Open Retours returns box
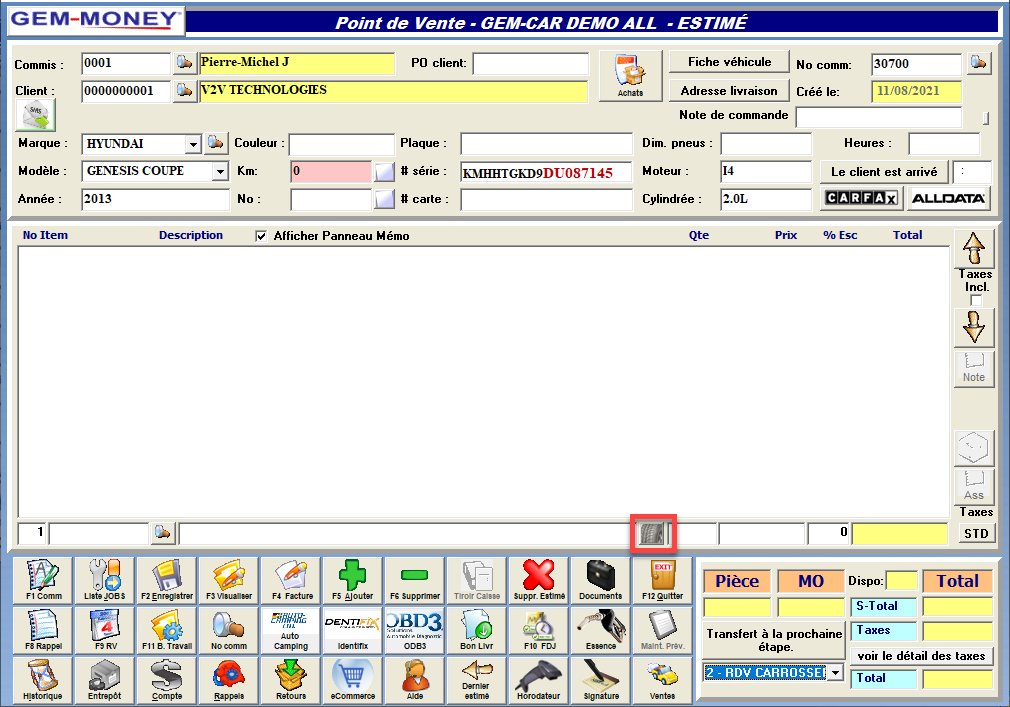The image size is (1010, 707). [x=291, y=680]
